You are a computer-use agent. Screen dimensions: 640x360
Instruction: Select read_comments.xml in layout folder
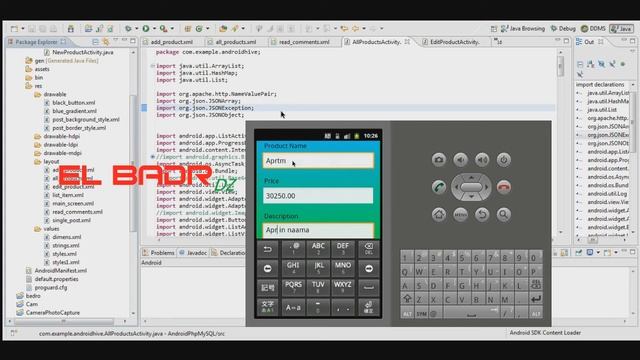pyautogui.click(x=73, y=212)
